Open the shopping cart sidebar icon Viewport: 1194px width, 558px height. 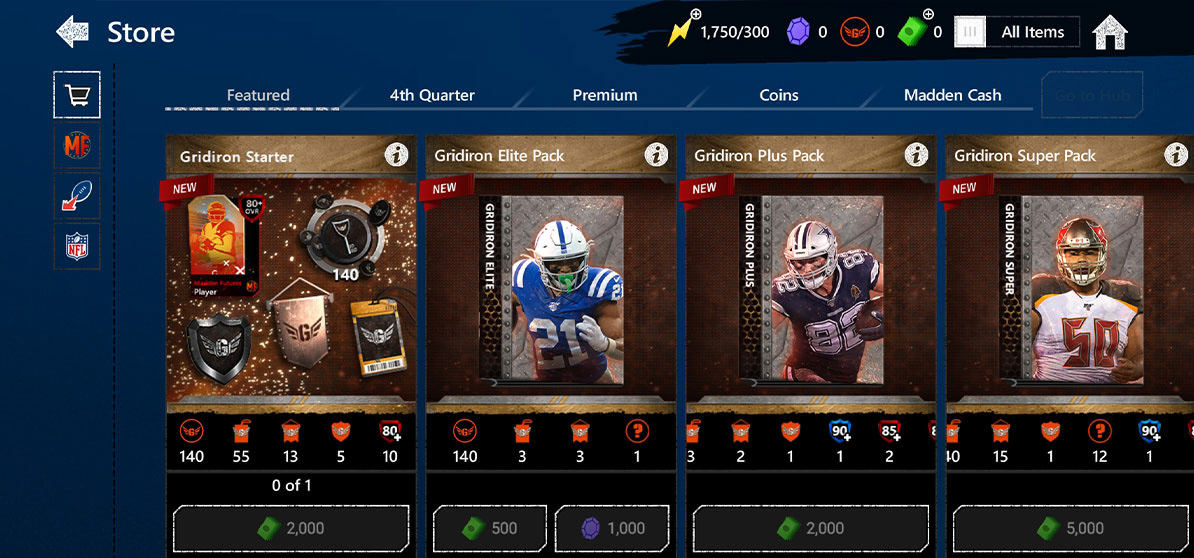pos(77,94)
